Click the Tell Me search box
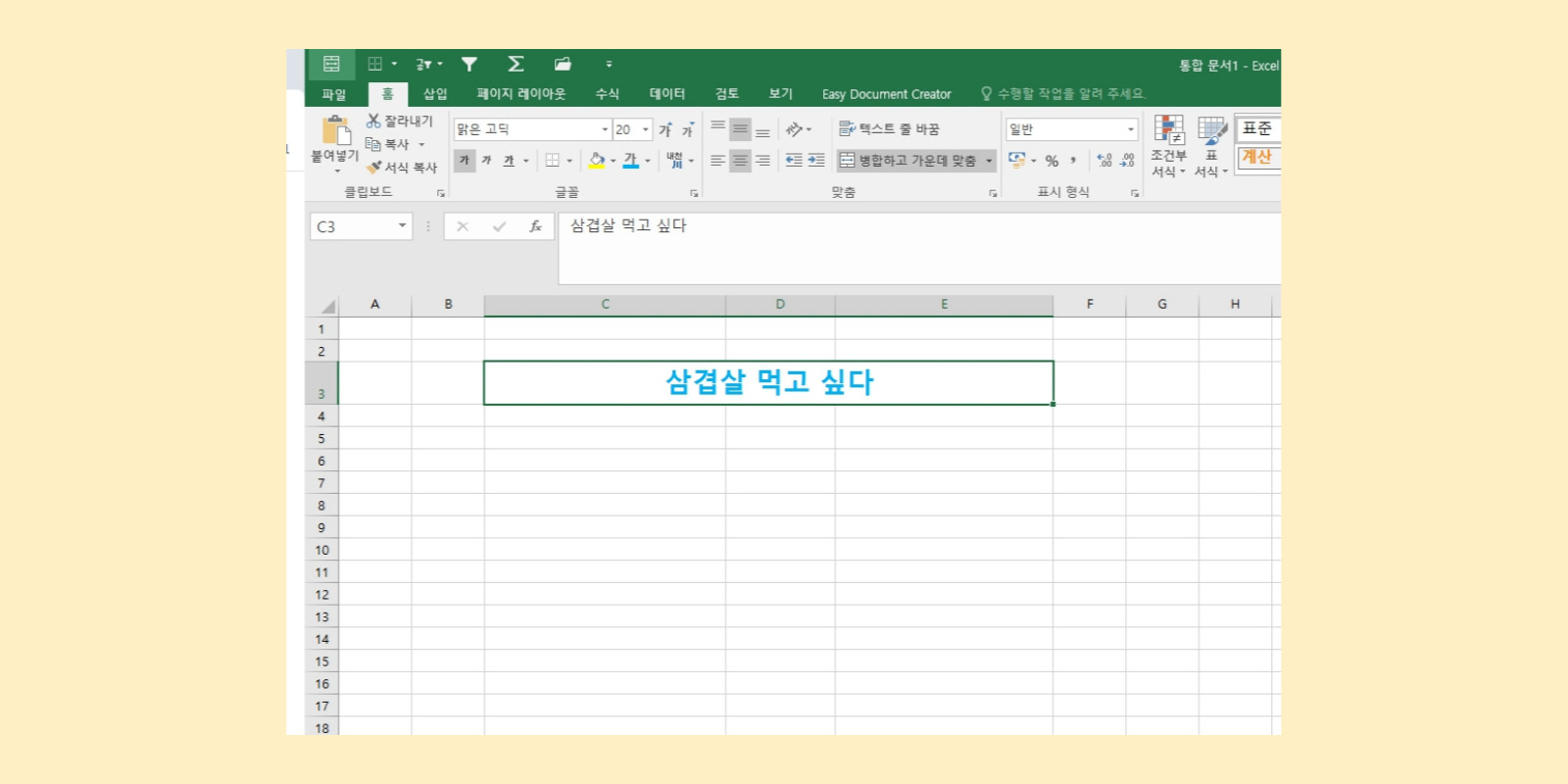 [x=1063, y=94]
